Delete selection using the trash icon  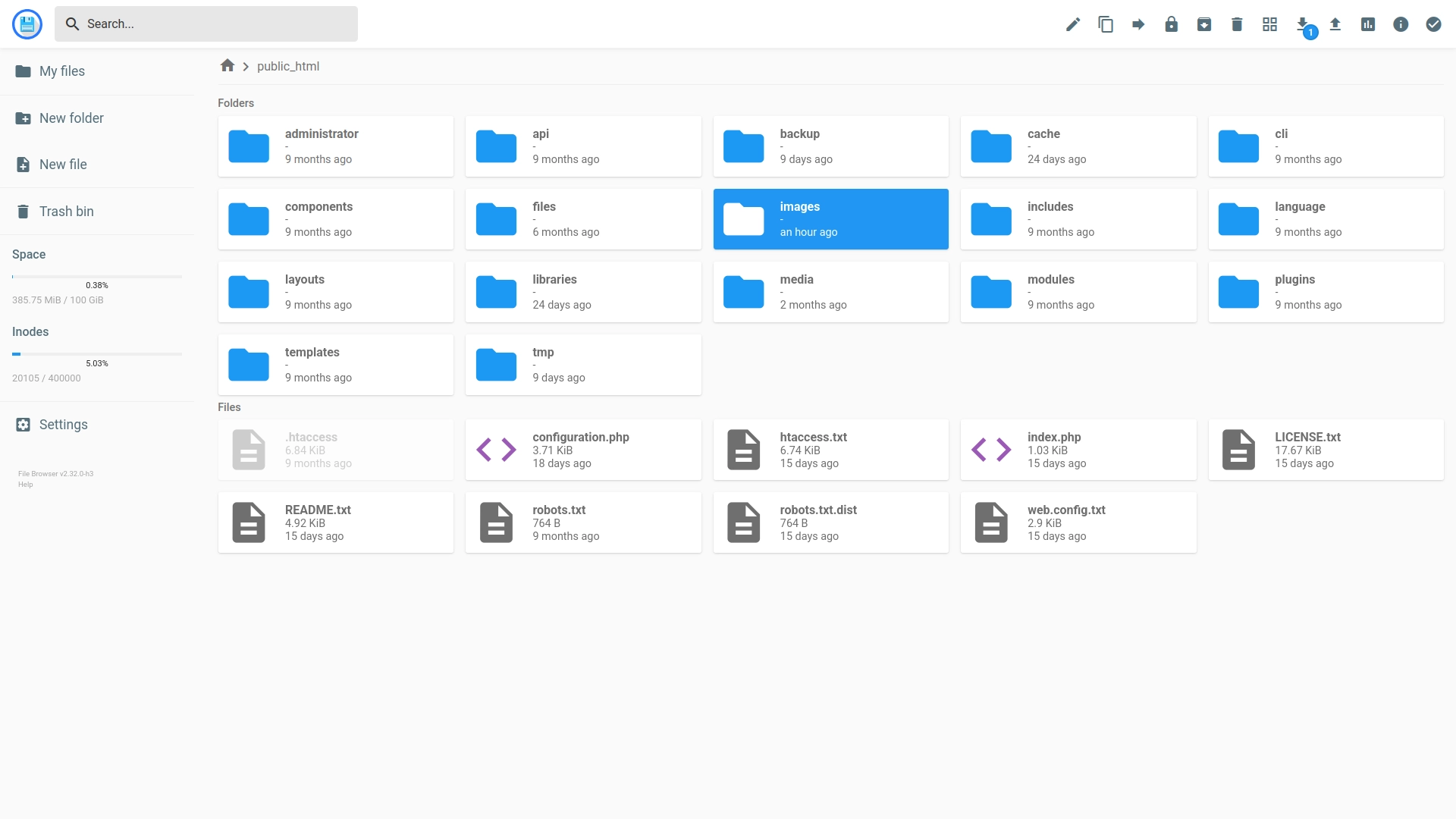click(1236, 24)
